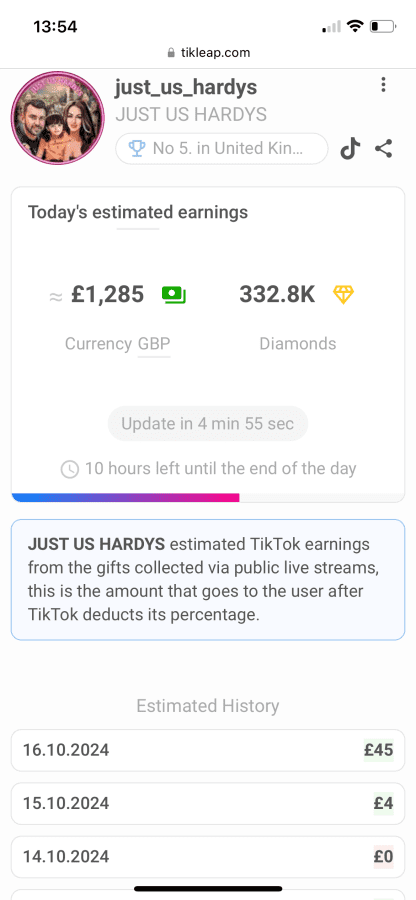Change the Currency GBP selector
Viewport: 416px width, 900px height.
point(118,344)
